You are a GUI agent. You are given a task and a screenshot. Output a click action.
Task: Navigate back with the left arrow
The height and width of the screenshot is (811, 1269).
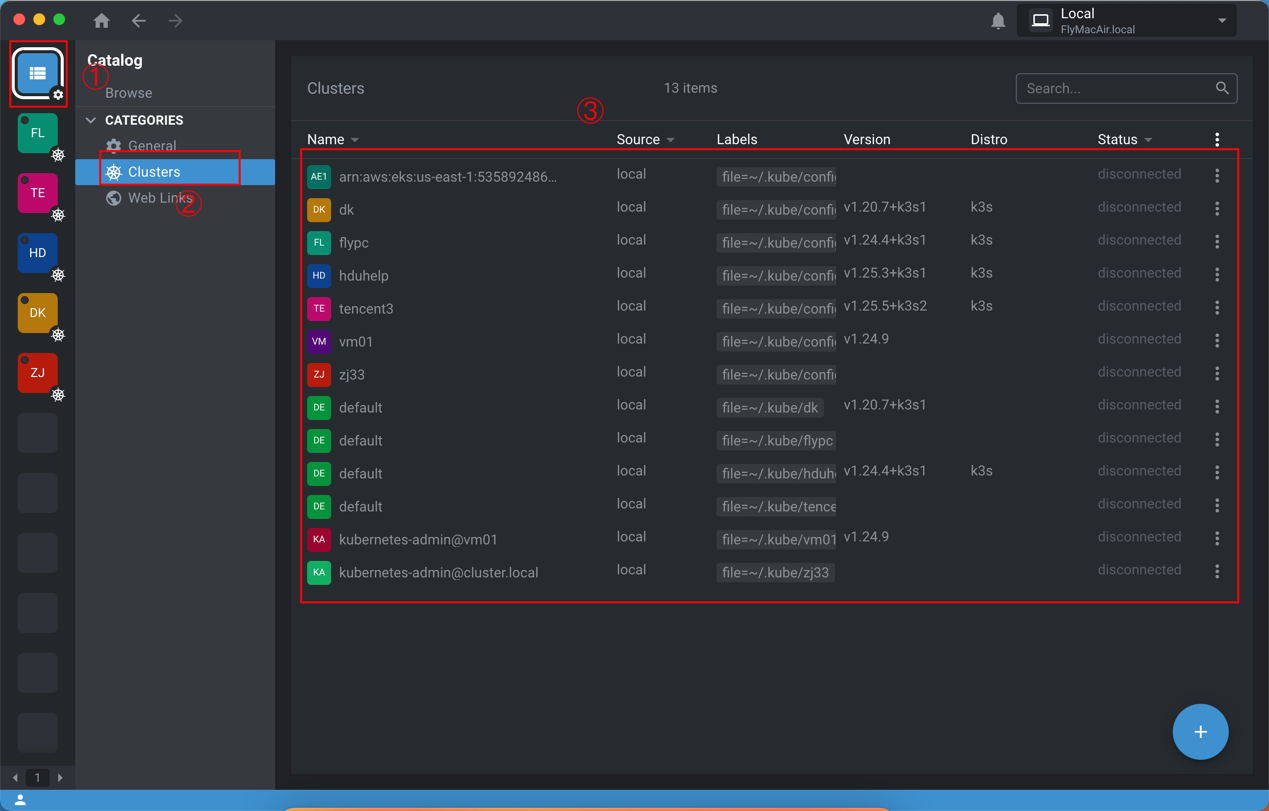coord(139,20)
